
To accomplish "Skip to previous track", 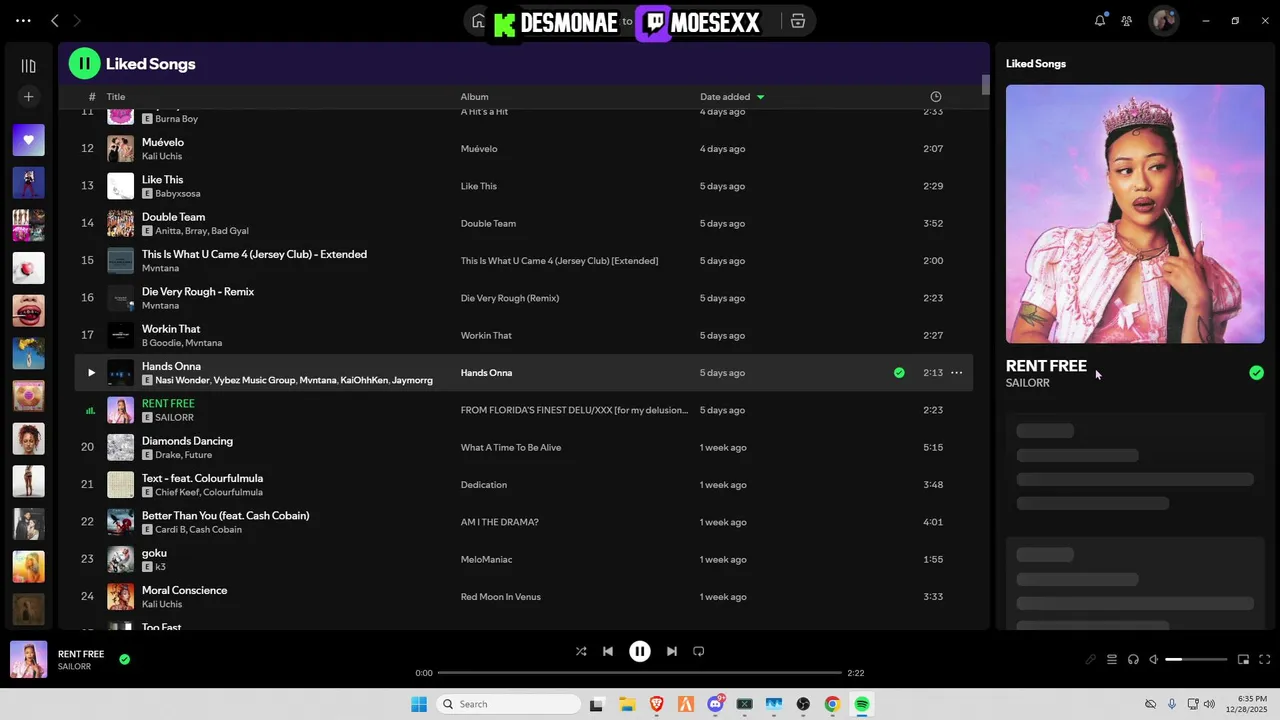I will point(607,651).
